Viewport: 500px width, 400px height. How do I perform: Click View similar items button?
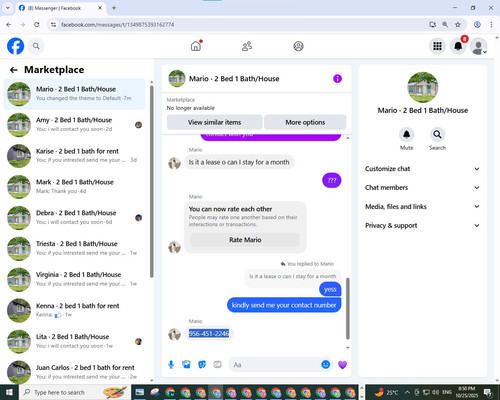214,122
